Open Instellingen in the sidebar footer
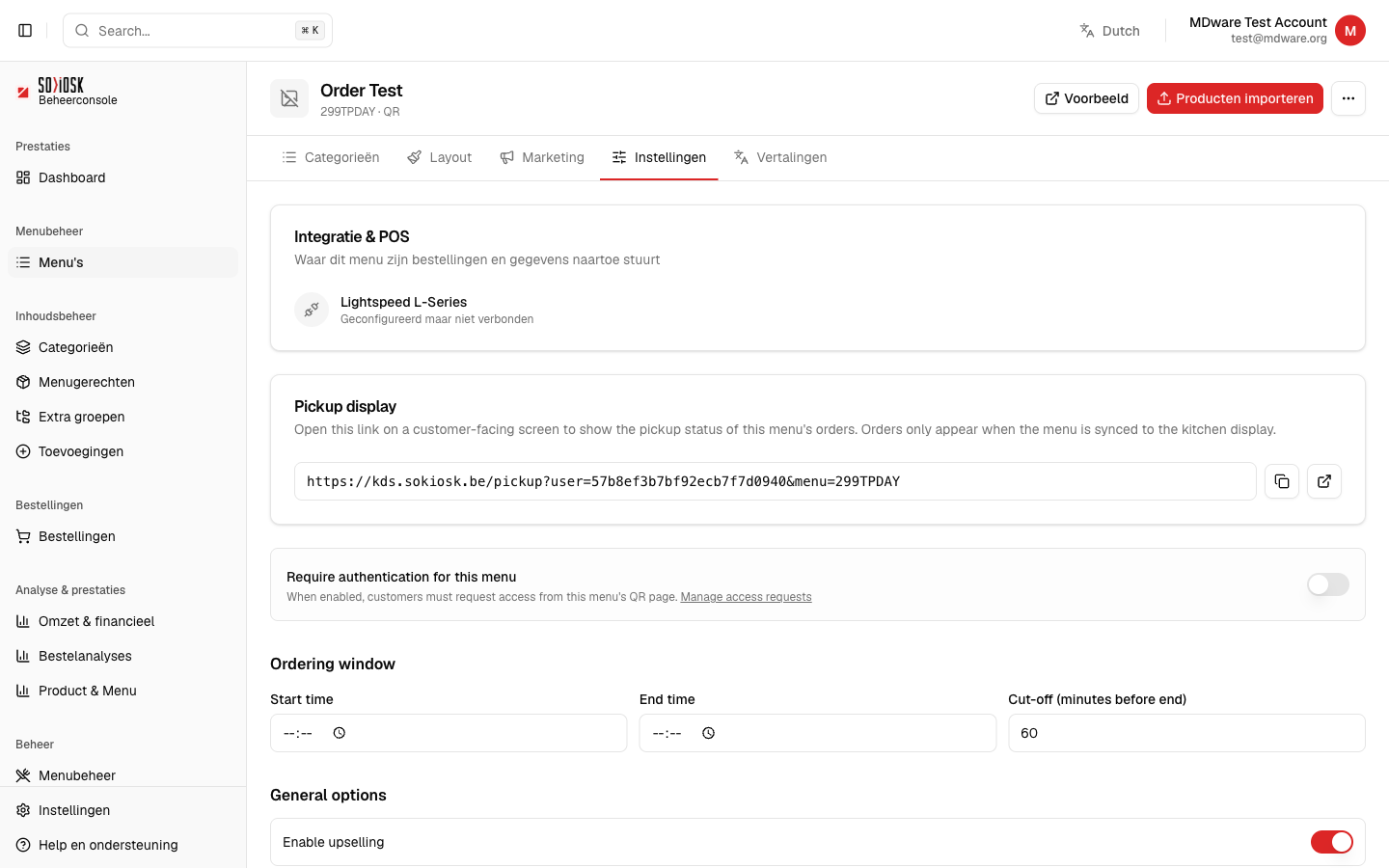The image size is (1389, 868). pos(123,810)
